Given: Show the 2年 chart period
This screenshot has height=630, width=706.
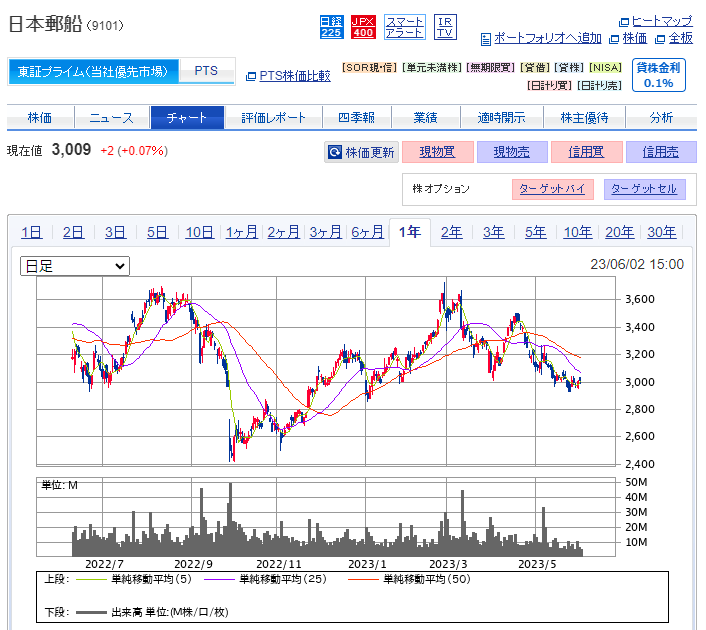Looking at the screenshot, I should click(452, 232).
